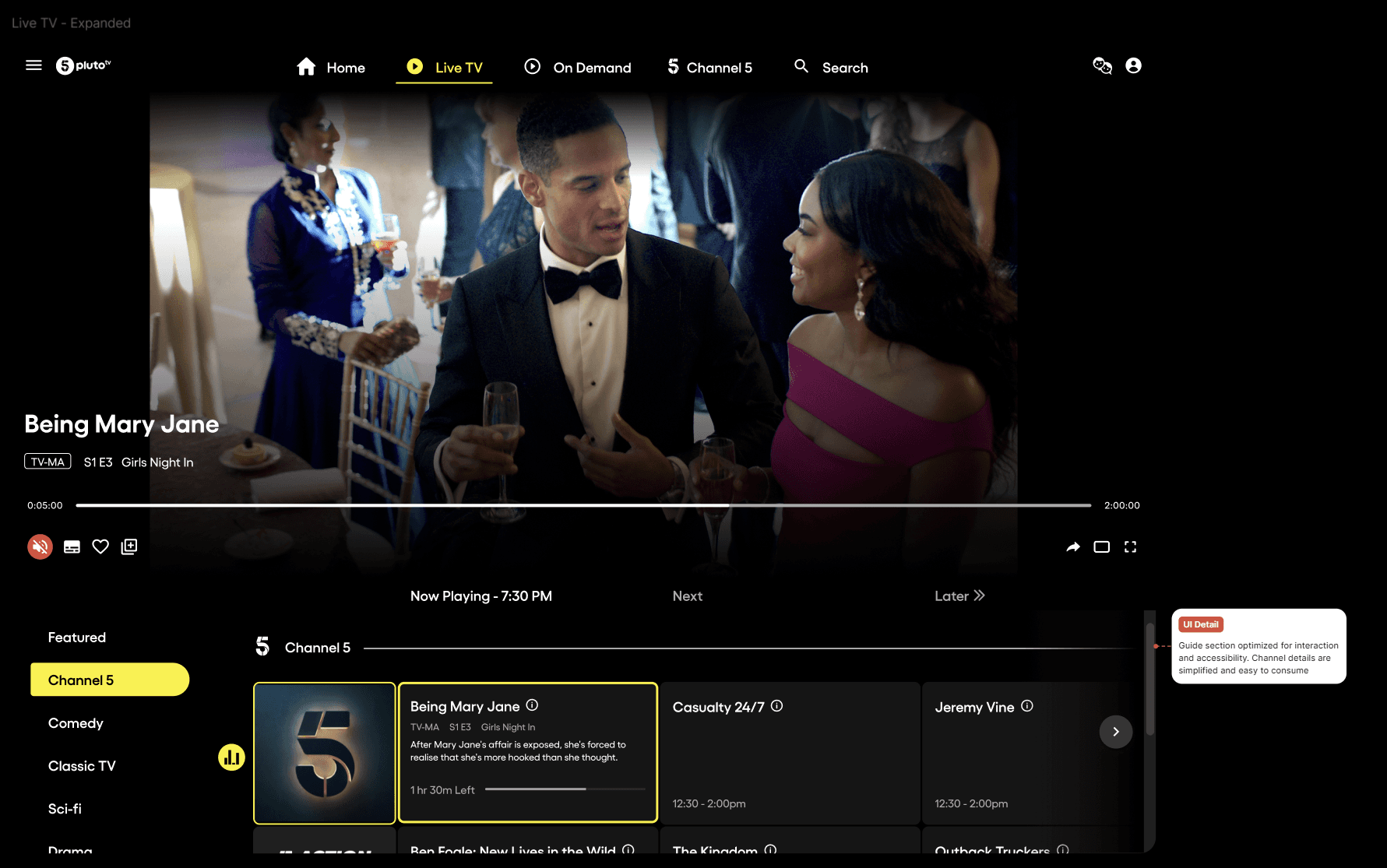The height and width of the screenshot is (868, 1387).
Task: Go to the Home tab
Action: [331, 68]
